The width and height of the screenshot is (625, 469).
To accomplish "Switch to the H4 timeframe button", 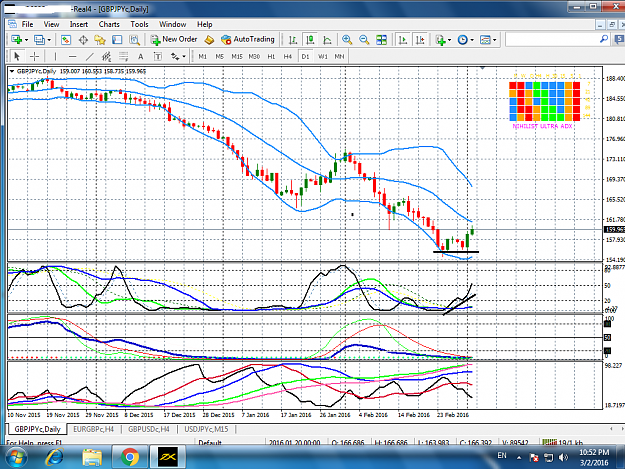I will (x=288, y=57).
